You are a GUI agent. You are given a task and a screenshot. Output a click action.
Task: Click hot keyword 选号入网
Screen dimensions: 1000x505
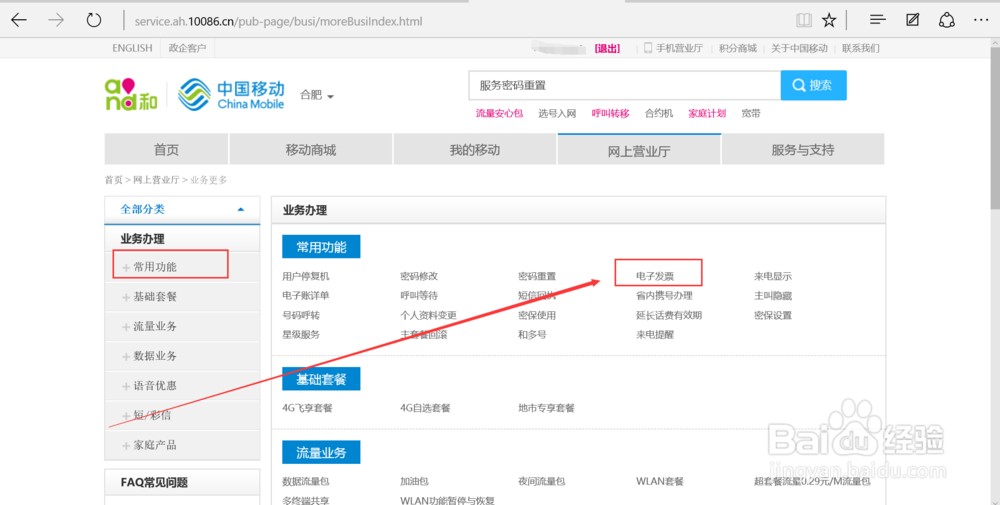pos(557,113)
